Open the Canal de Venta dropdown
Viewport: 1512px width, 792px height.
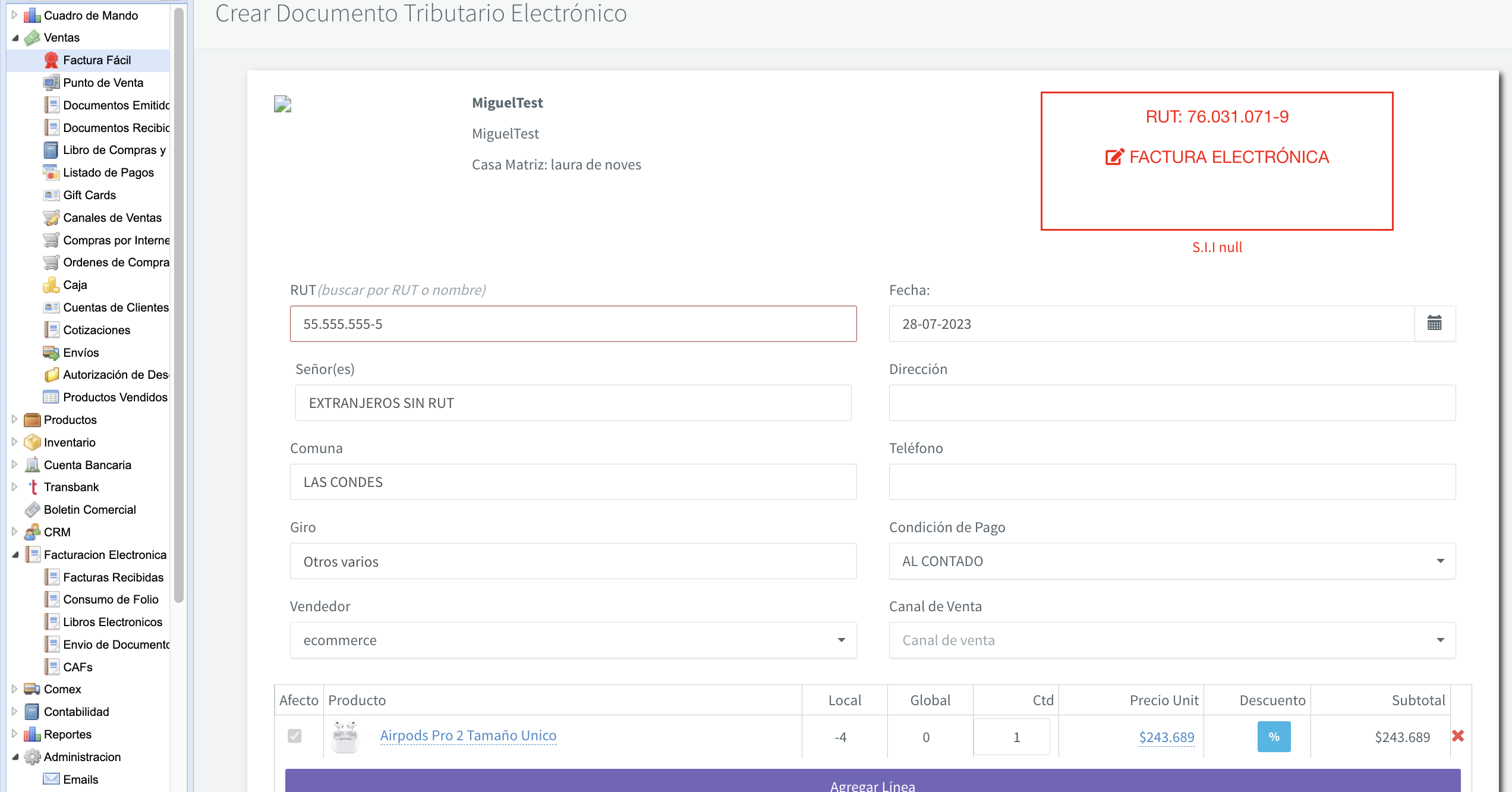(x=1171, y=640)
